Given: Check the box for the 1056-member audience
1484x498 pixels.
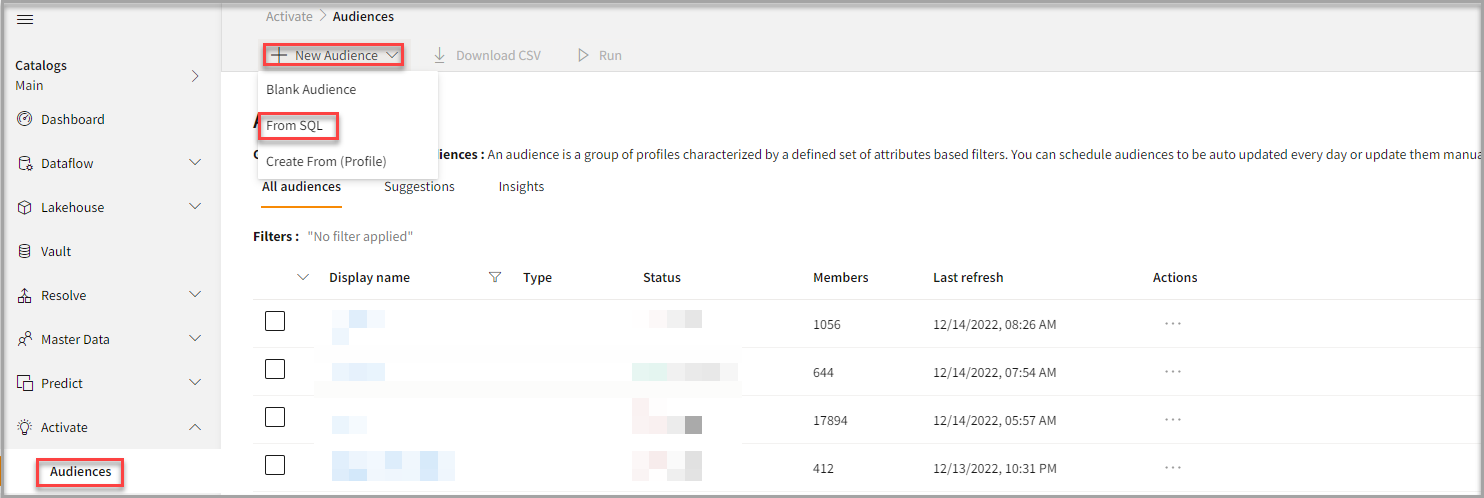Looking at the screenshot, I should click(x=275, y=321).
